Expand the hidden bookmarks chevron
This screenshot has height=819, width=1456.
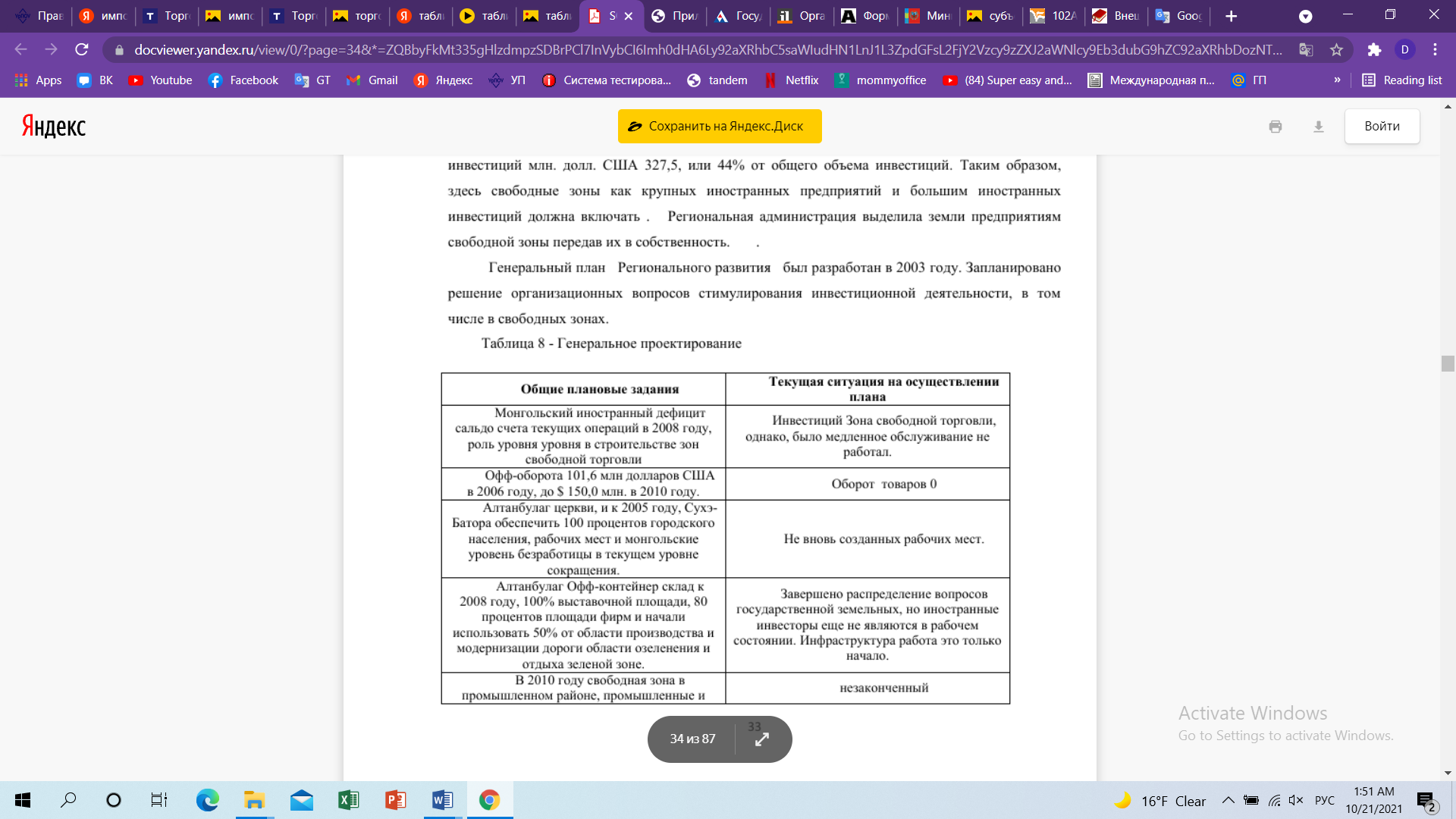[1337, 80]
